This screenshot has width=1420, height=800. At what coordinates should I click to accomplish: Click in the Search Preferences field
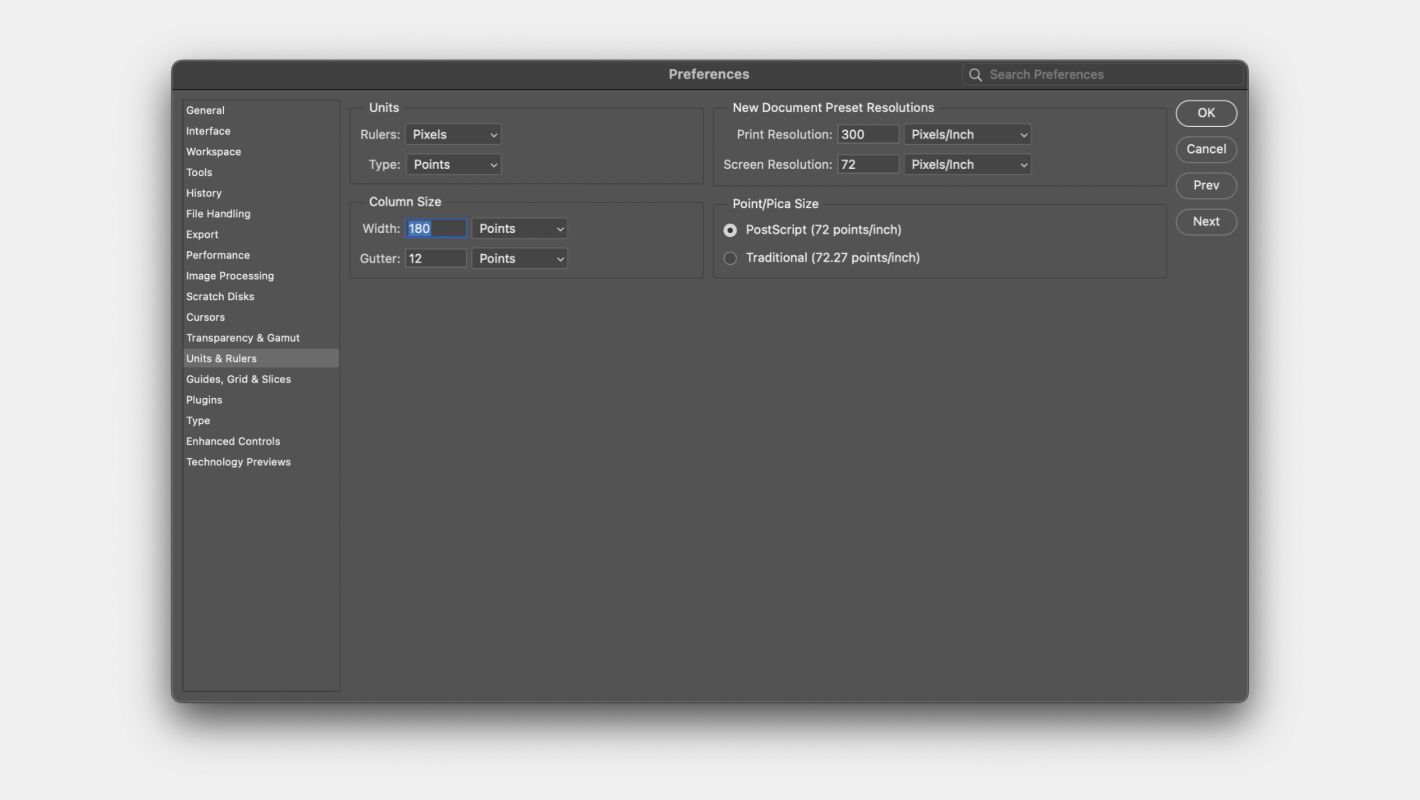click(x=1110, y=75)
